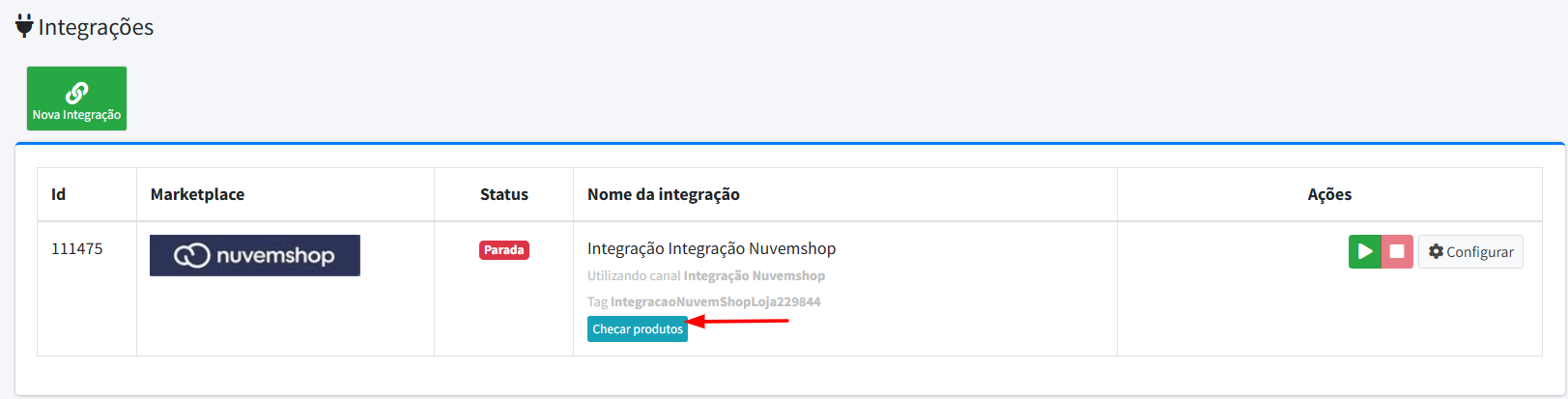Click the plug icon beside Integrações title
The height and width of the screenshot is (399, 1568).
pos(24,26)
